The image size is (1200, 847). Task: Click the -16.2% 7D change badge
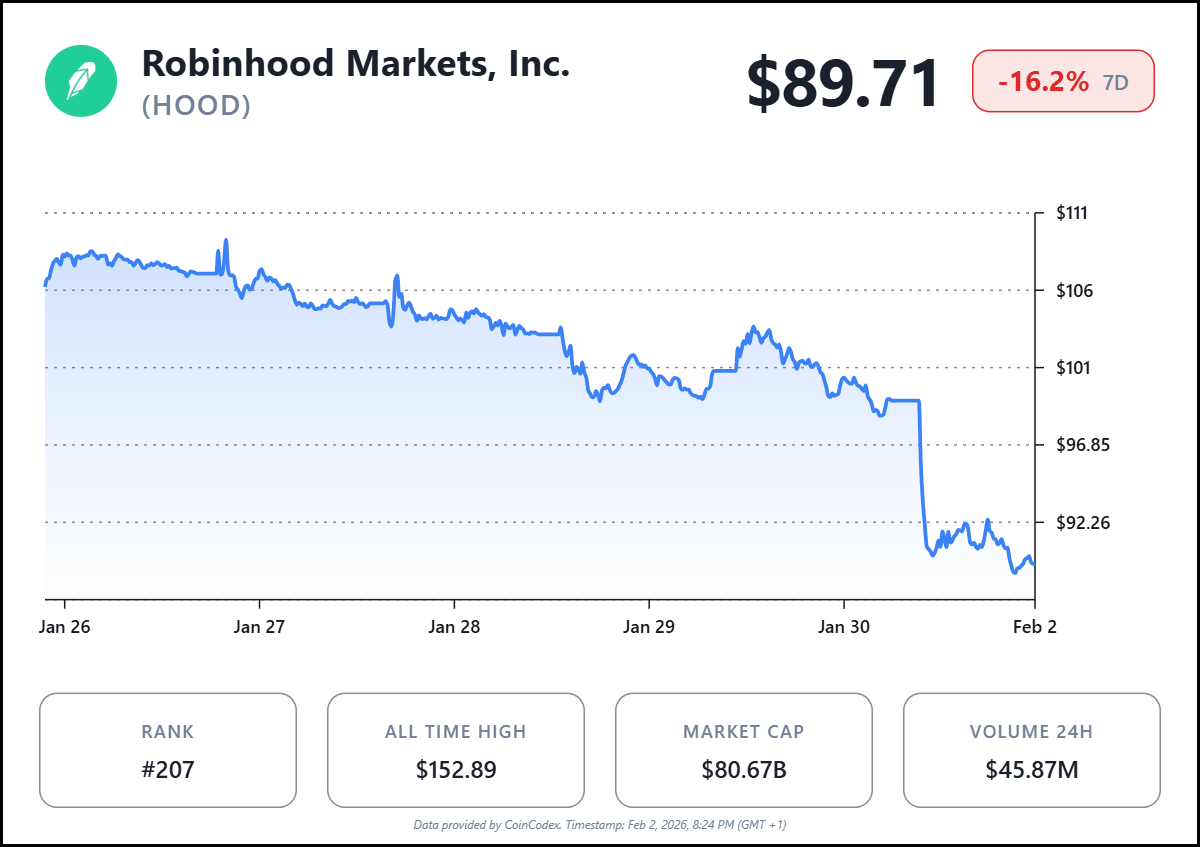[1063, 82]
